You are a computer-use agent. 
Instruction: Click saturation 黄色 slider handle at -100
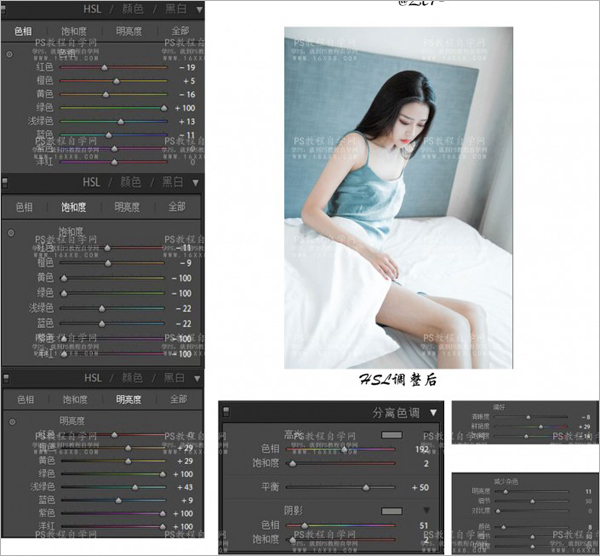click(x=64, y=278)
